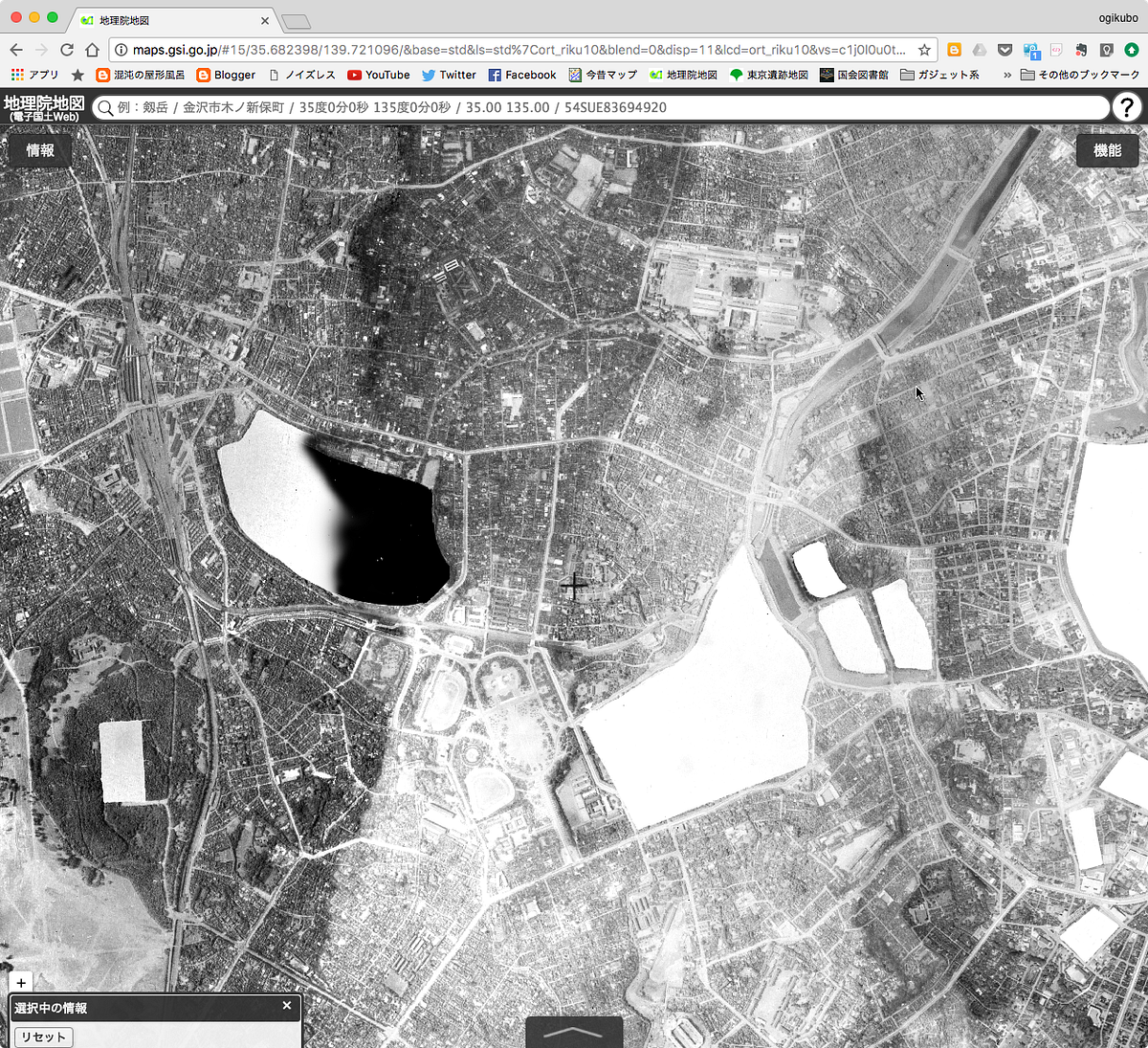Click the search magnifier icon in map search
The height and width of the screenshot is (1048, 1148).
tap(105, 108)
